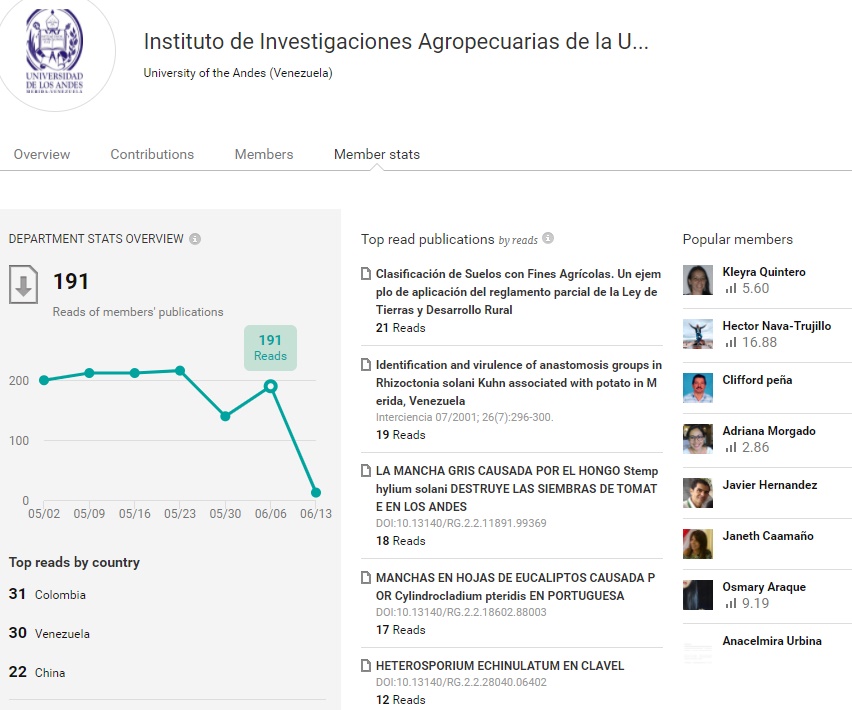852x710 pixels.
Task: Click the score bars icon under Hector Nava-Trujillo
Action: click(731, 342)
